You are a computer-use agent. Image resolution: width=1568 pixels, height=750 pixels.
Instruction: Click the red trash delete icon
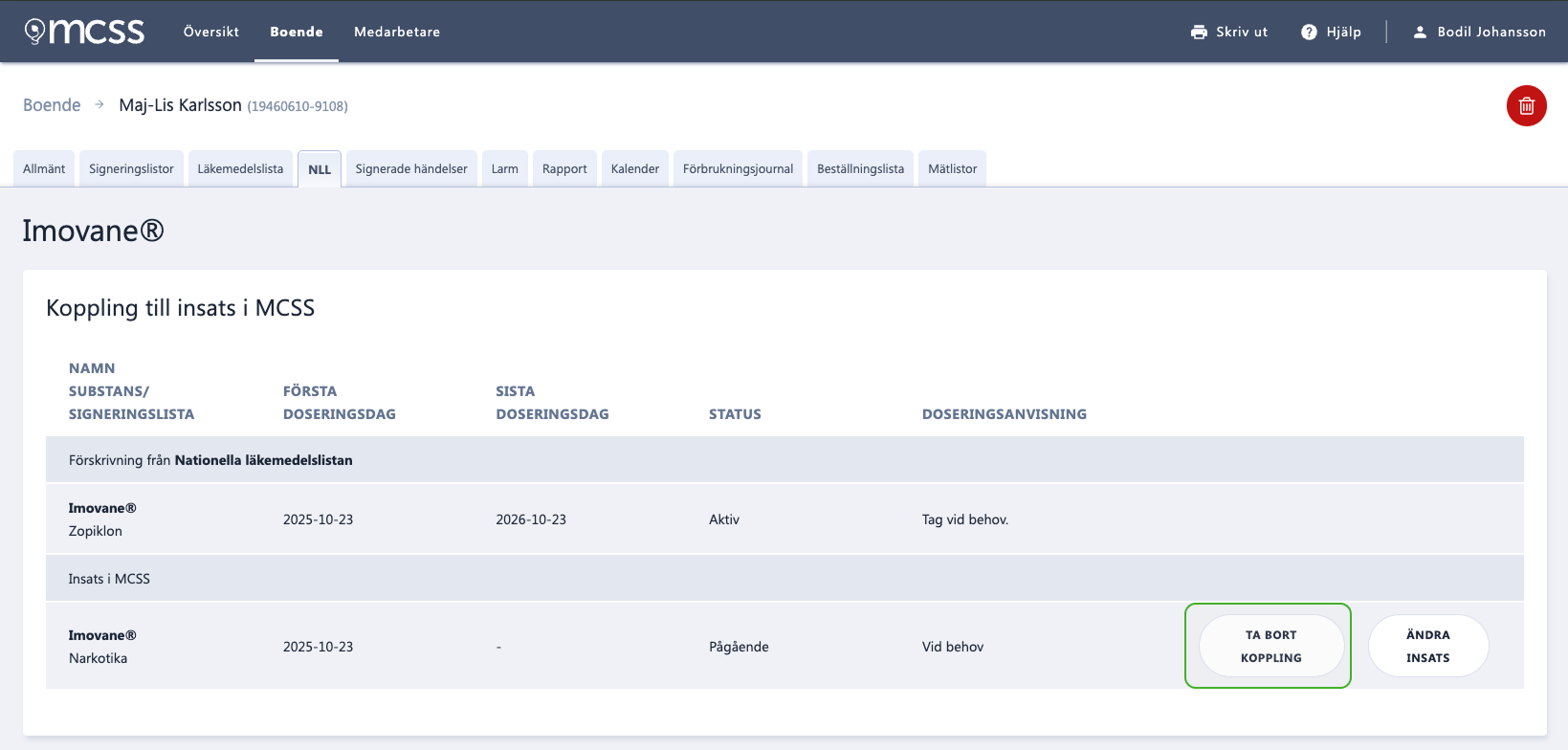click(1526, 105)
